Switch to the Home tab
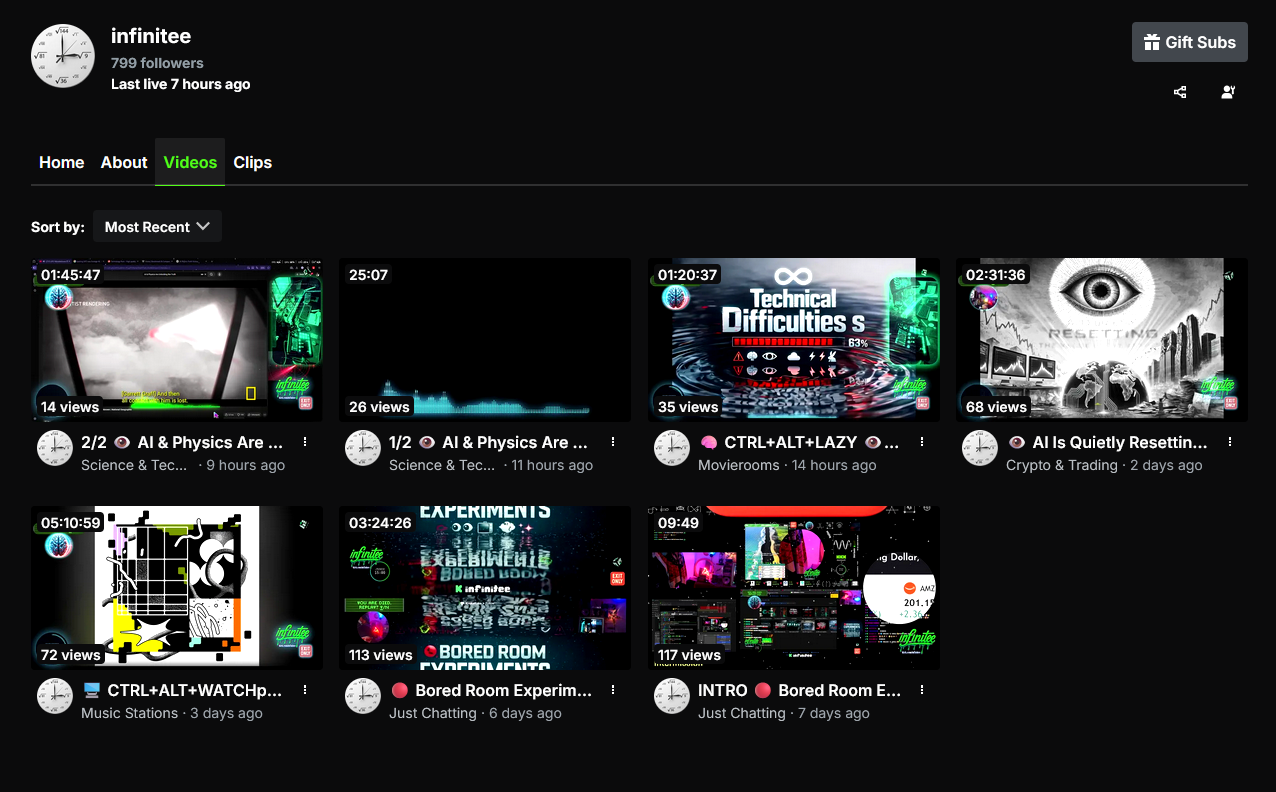The width and height of the screenshot is (1276, 792). [61, 162]
